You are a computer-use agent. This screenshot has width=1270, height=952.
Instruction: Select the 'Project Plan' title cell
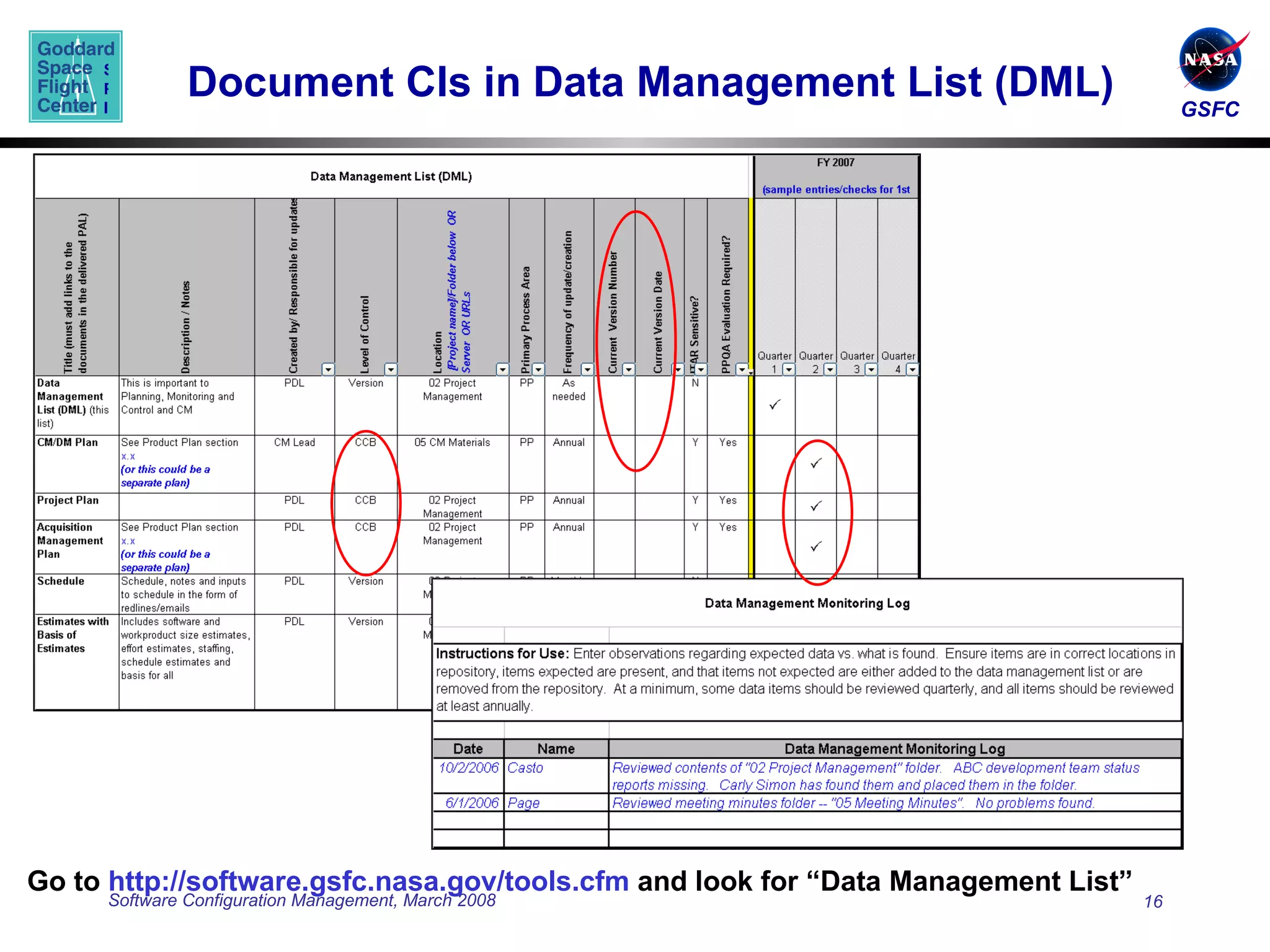[77, 506]
